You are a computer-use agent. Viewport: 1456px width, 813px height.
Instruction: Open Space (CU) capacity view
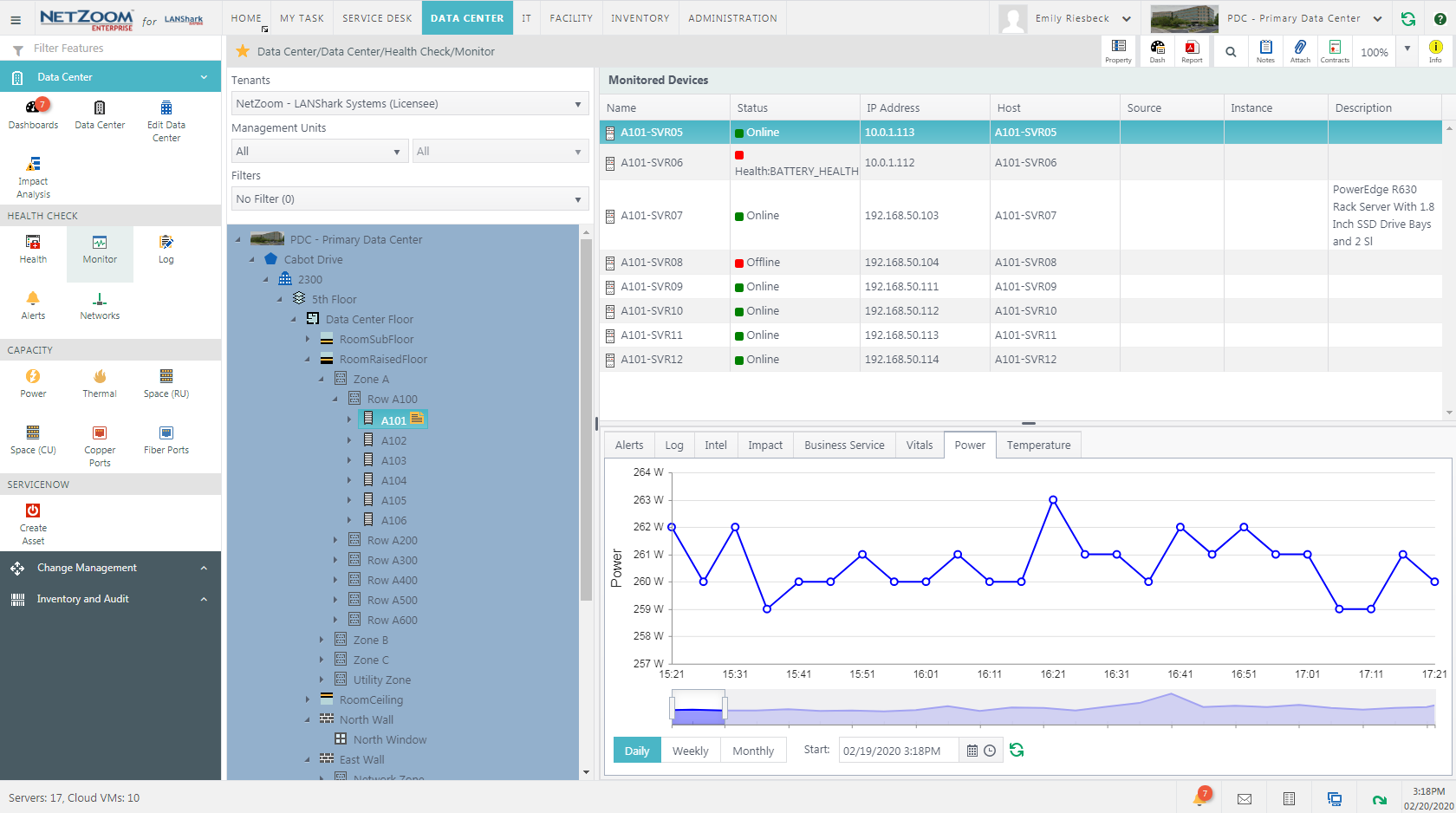click(x=33, y=439)
